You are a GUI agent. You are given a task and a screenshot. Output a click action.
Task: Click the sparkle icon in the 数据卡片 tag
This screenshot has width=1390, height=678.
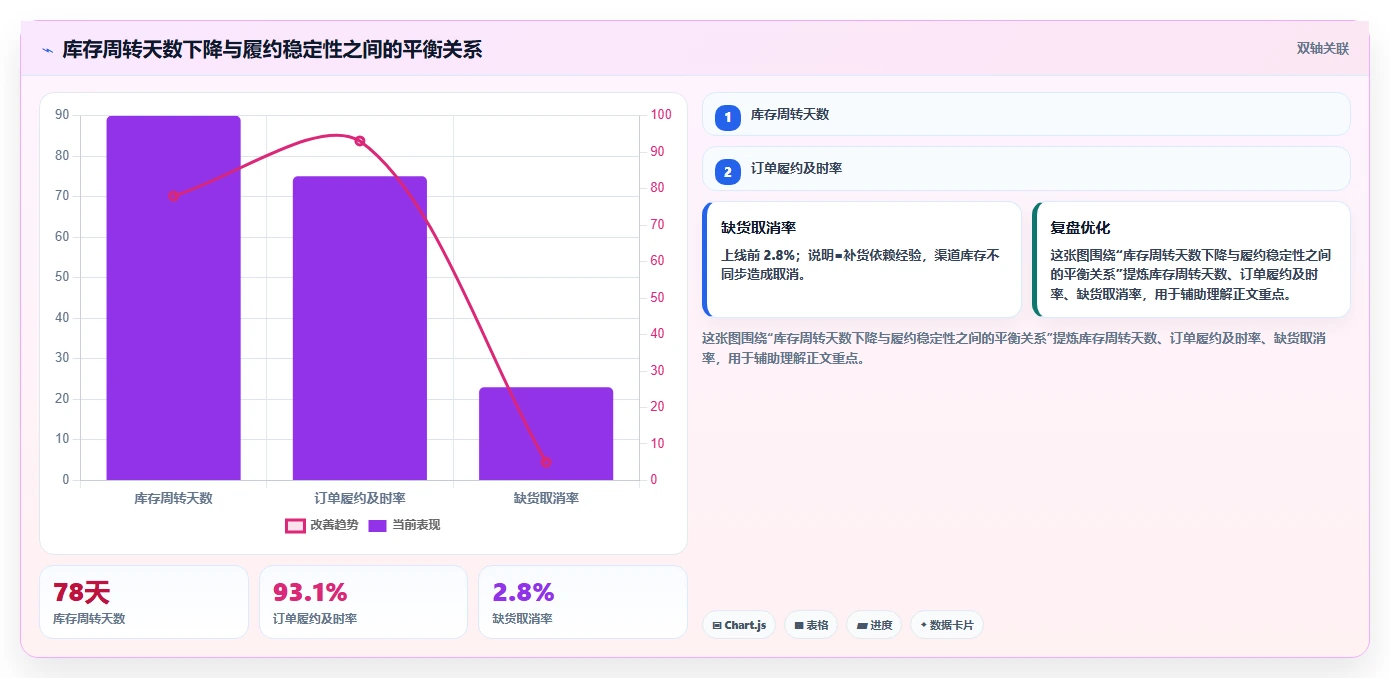[923, 625]
